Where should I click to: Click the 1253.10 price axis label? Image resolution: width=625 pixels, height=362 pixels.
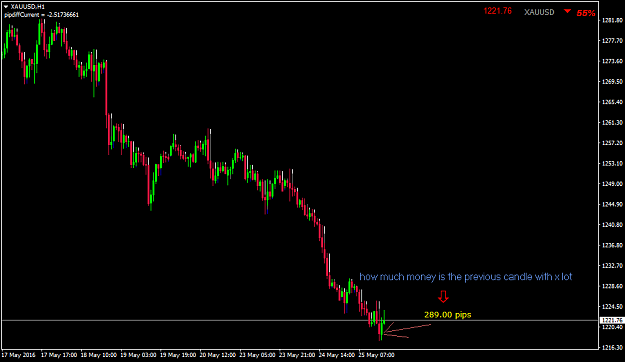tap(613, 163)
